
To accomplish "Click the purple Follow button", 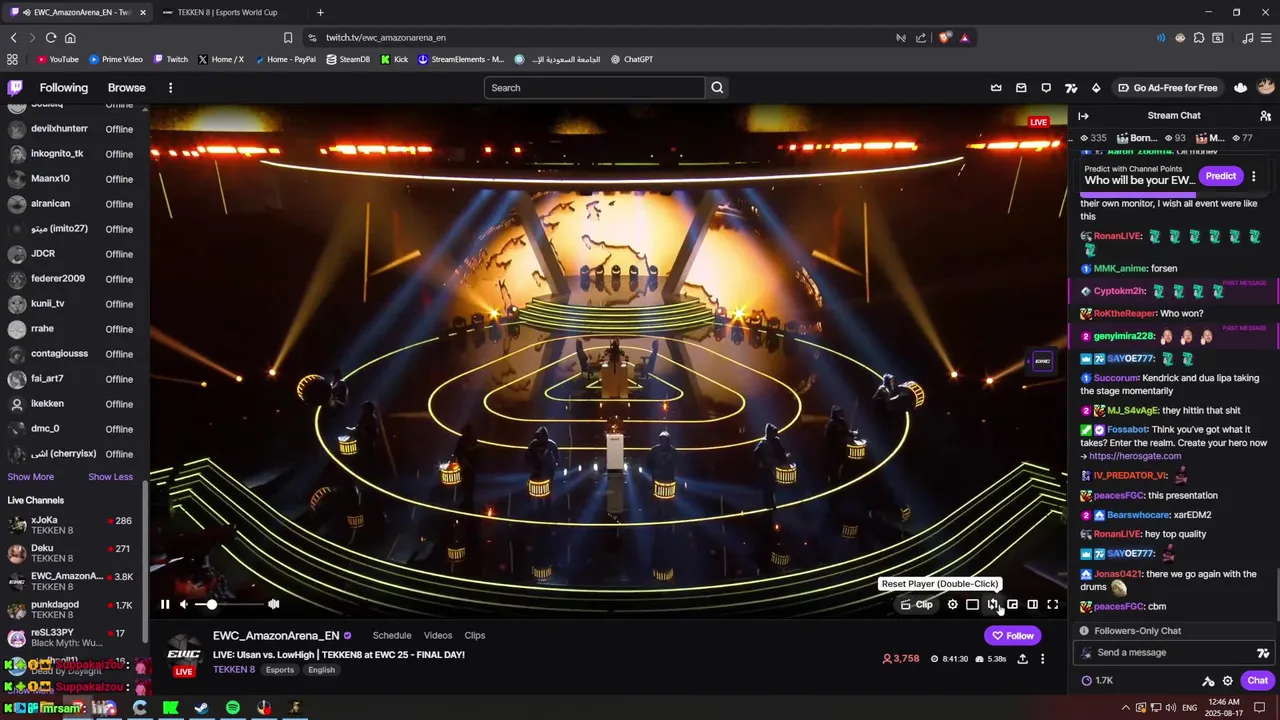I will click(1012, 635).
